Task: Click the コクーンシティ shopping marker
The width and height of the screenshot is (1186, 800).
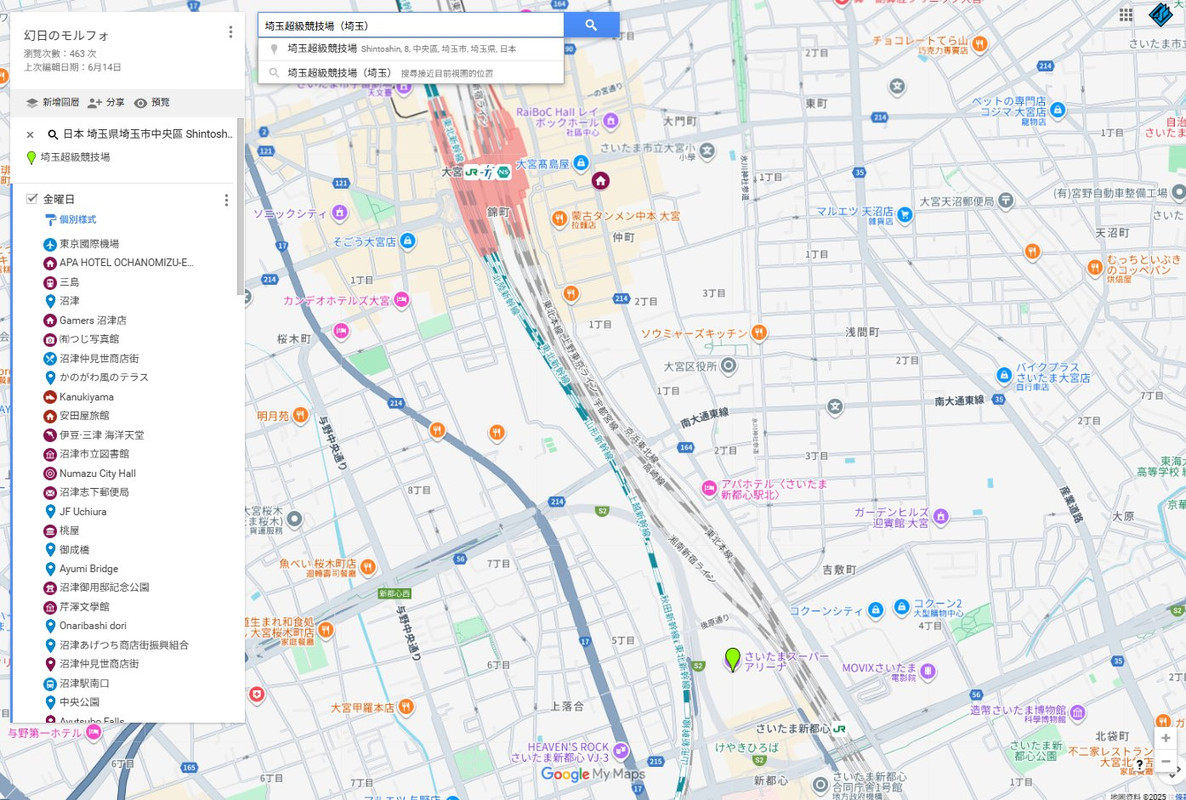Action: tap(875, 609)
